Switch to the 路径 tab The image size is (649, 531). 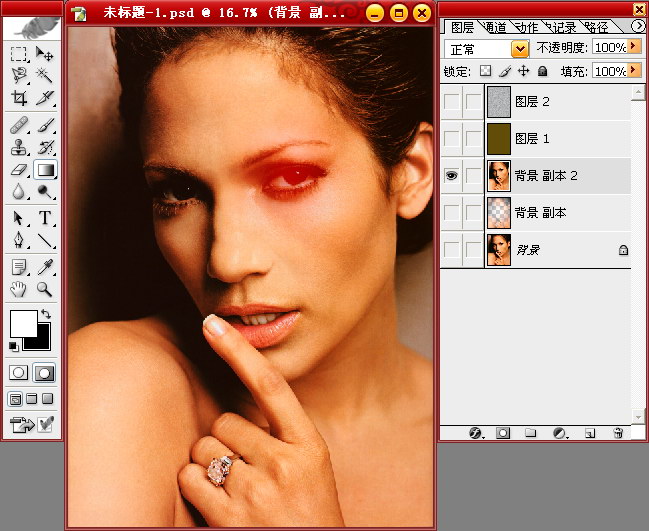click(597, 27)
